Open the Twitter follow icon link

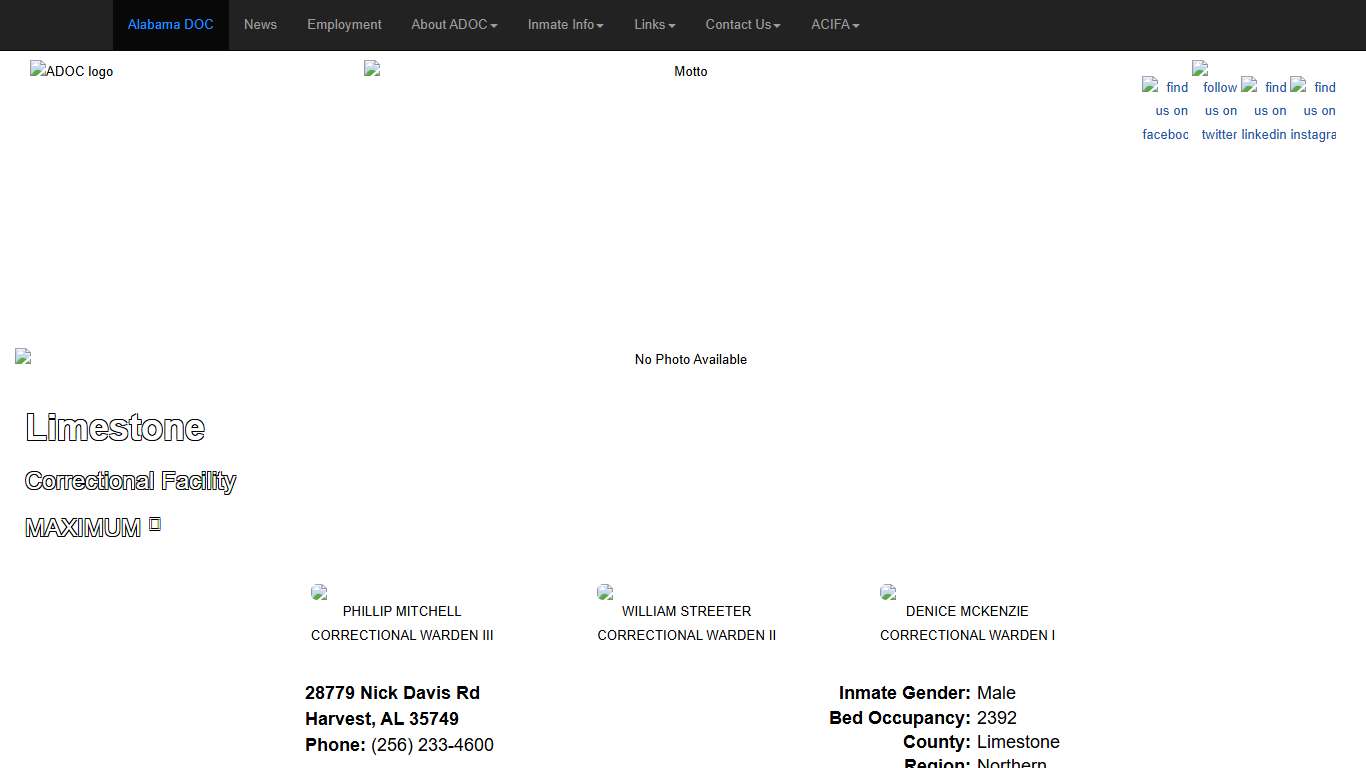[x=1215, y=101]
